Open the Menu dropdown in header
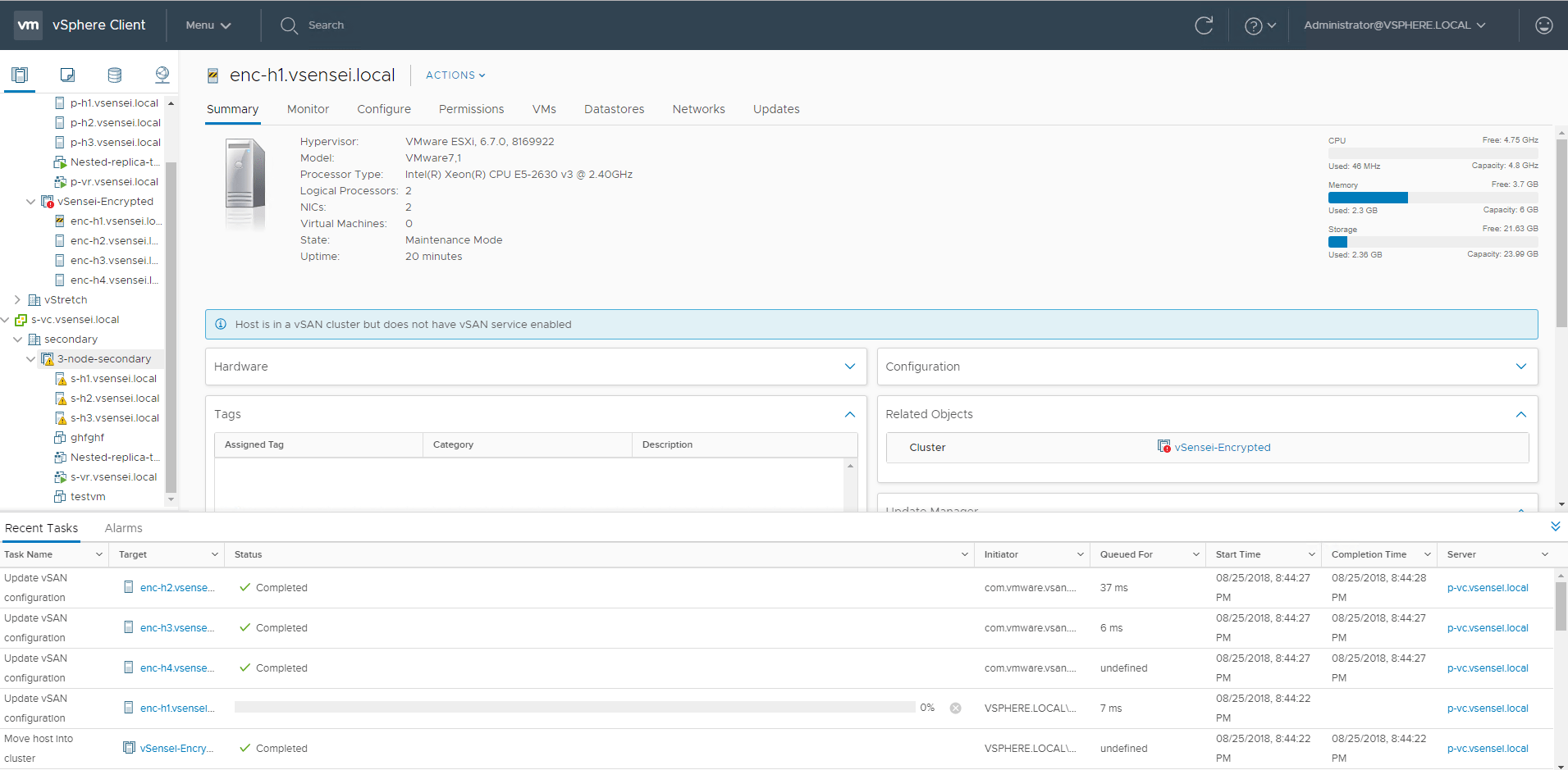 coord(208,25)
